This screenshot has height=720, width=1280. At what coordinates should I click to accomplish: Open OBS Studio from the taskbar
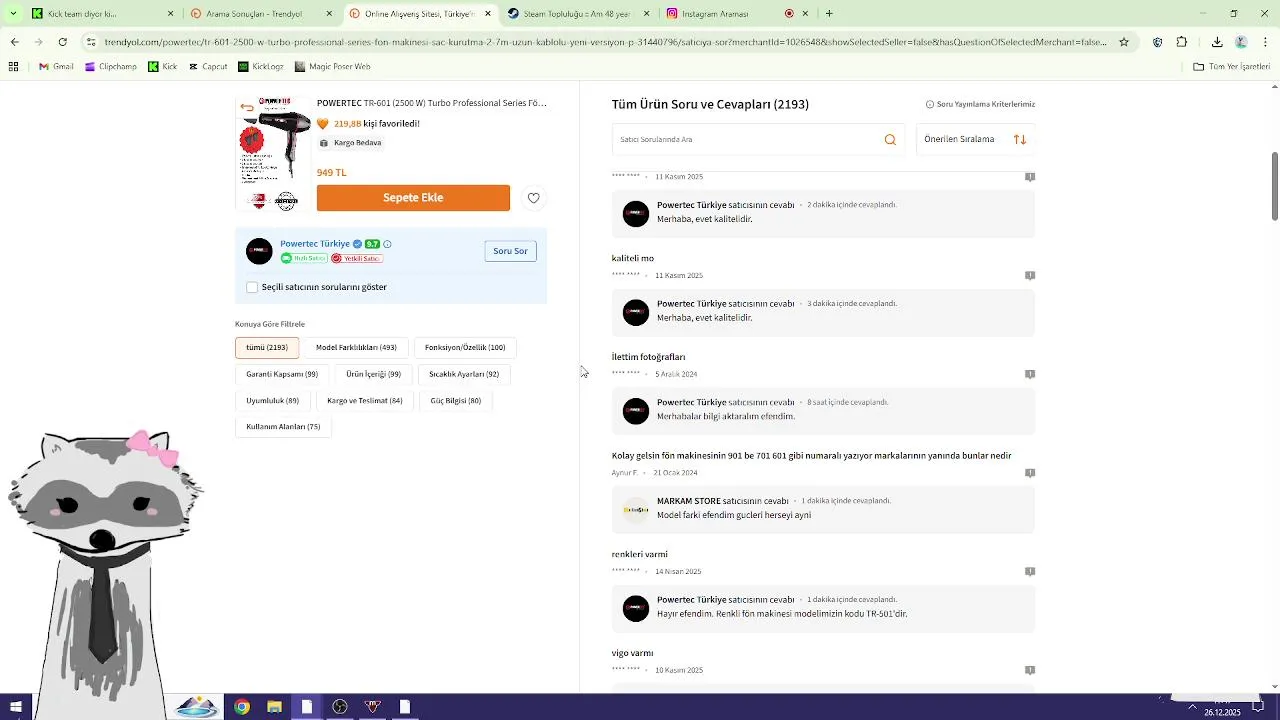[340, 707]
